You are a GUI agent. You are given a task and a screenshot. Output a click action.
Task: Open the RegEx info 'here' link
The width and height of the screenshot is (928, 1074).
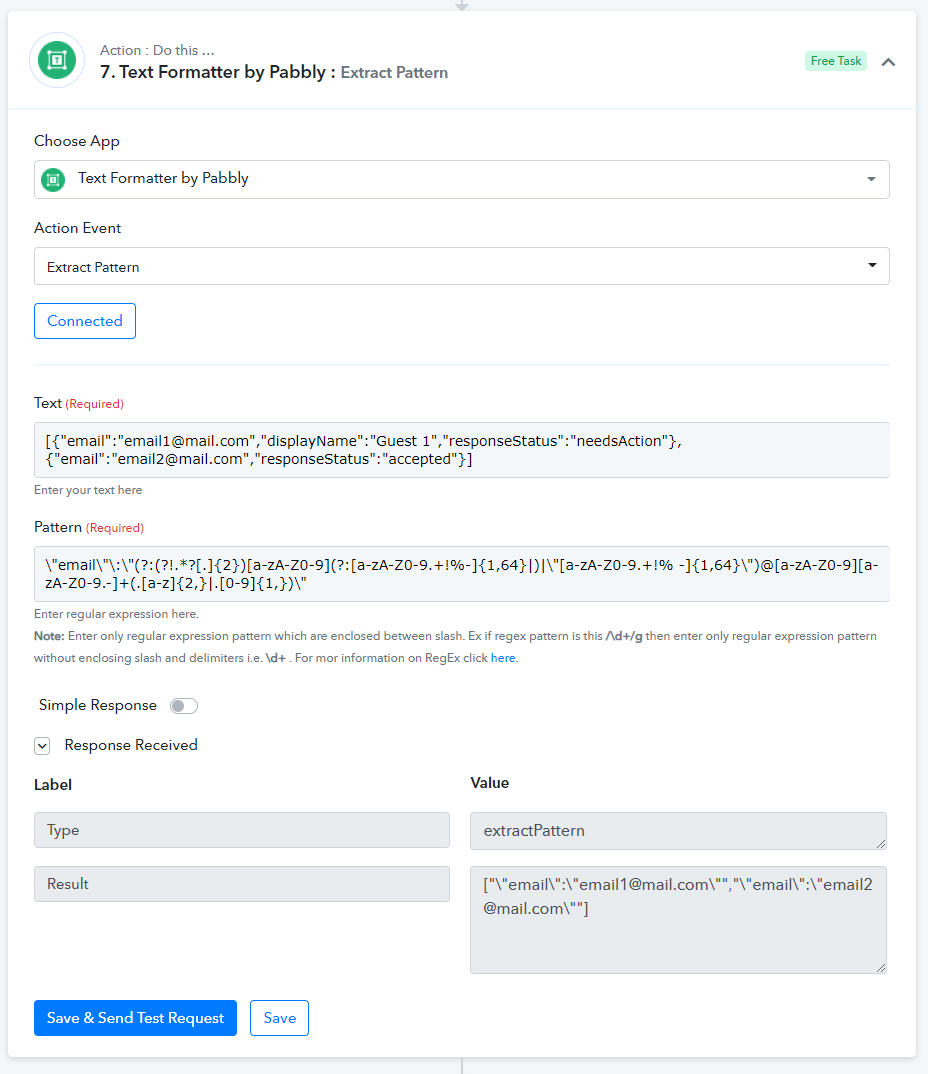503,658
